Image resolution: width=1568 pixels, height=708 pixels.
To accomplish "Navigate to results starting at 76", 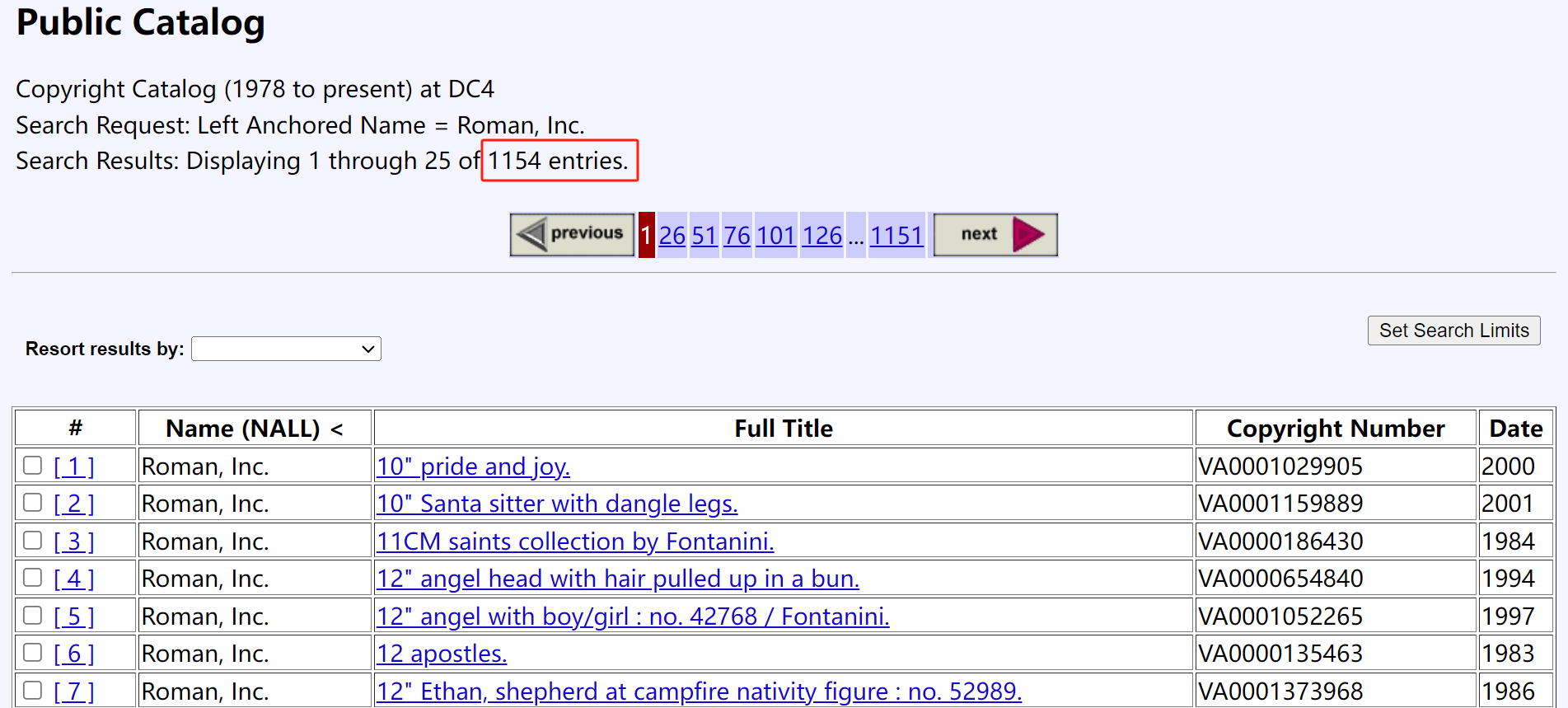I will pos(737,236).
